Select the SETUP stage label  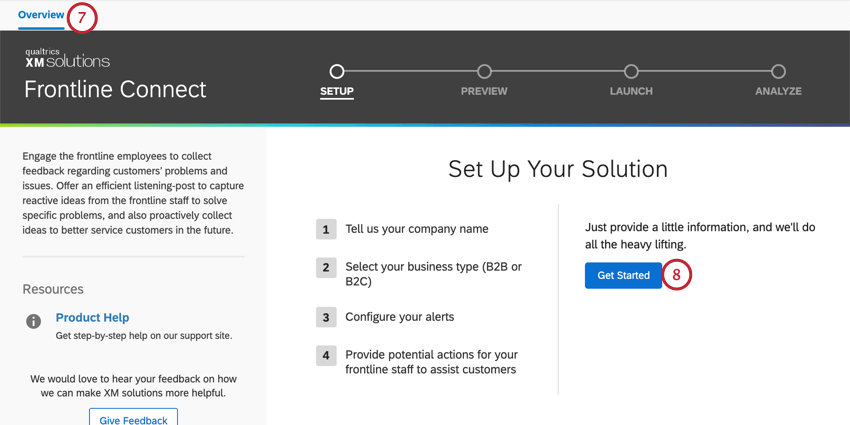point(337,91)
